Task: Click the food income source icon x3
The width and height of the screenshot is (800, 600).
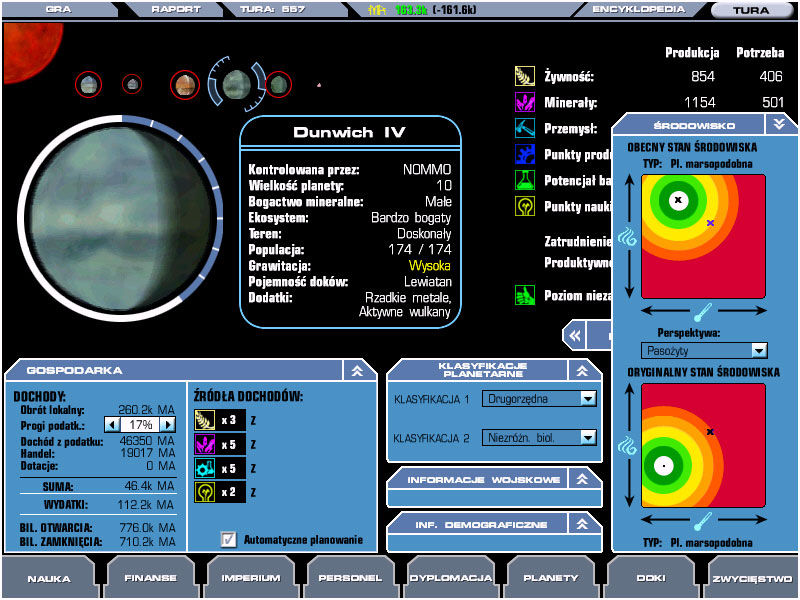Action: (x=205, y=420)
